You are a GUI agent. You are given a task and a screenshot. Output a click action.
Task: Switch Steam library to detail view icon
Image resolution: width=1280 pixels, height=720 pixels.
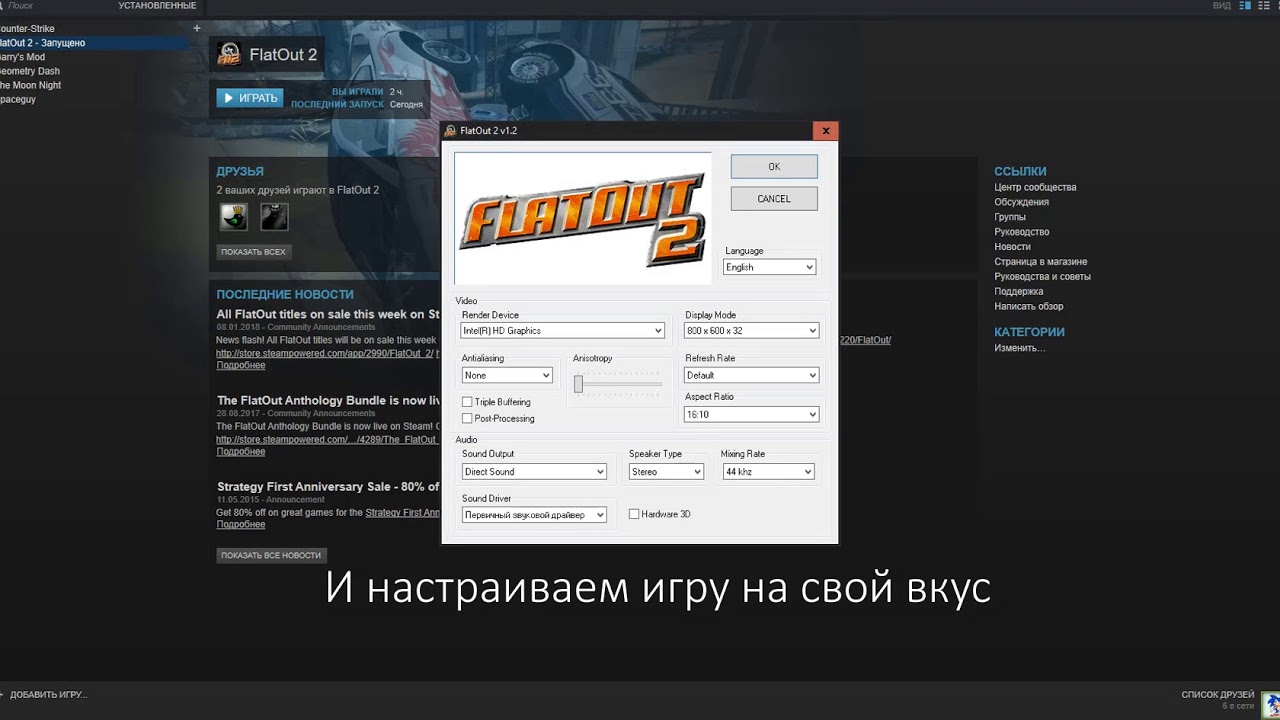pos(1245,6)
